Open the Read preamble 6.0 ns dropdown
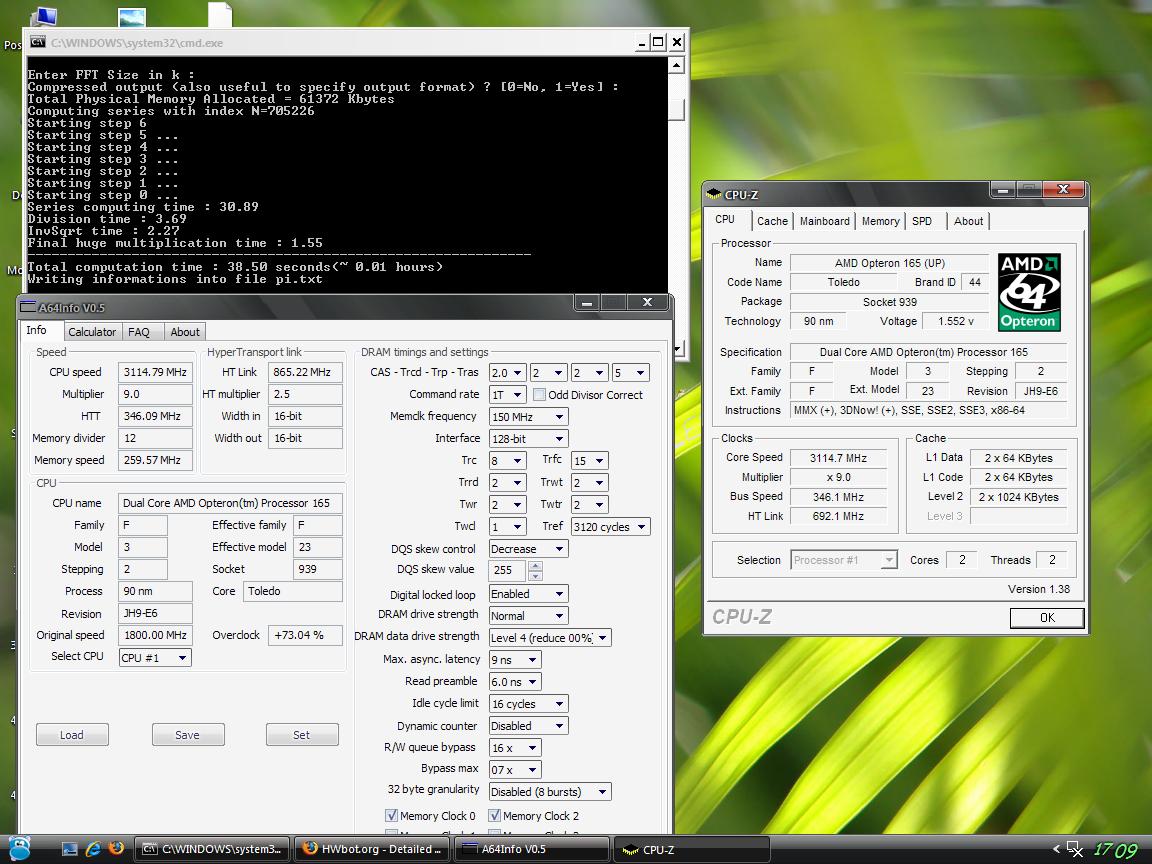The height and width of the screenshot is (864, 1152). pyautogui.click(x=515, y=682)
